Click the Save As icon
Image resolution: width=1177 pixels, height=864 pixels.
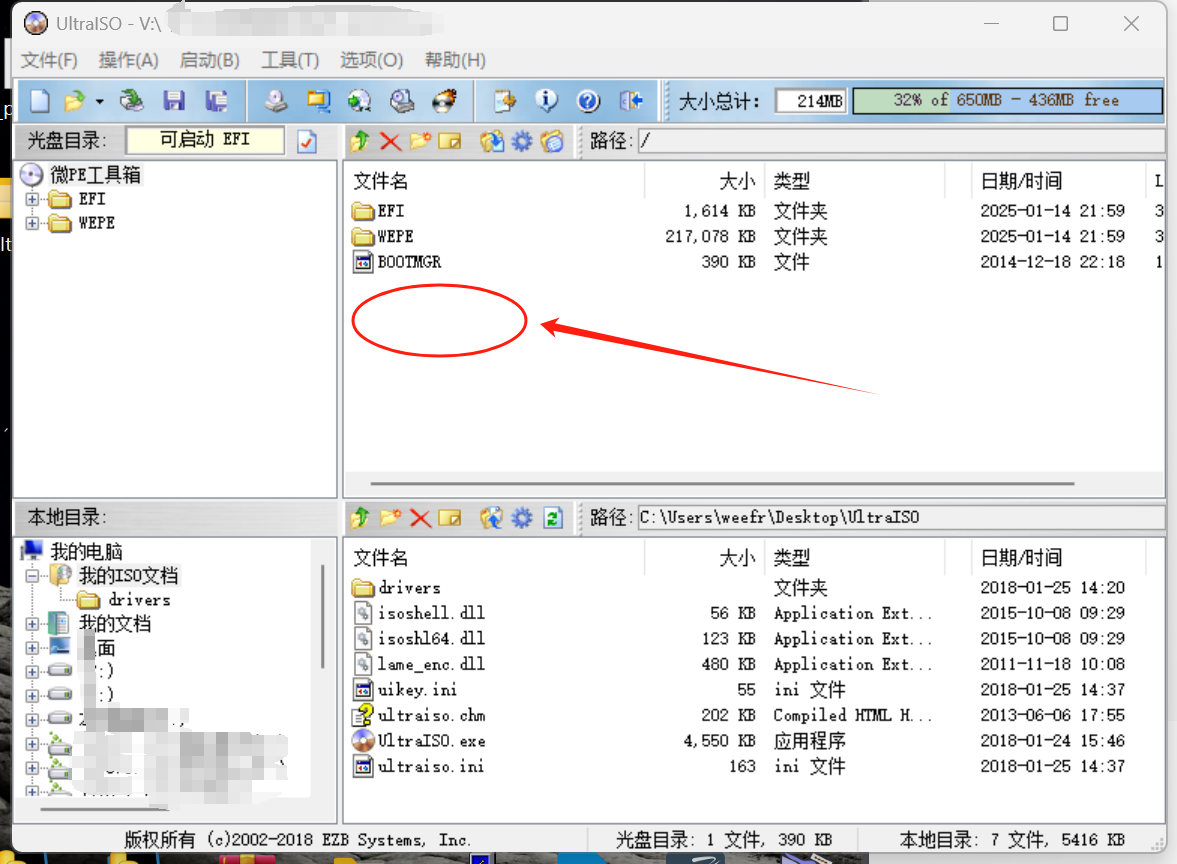point(216,101)
